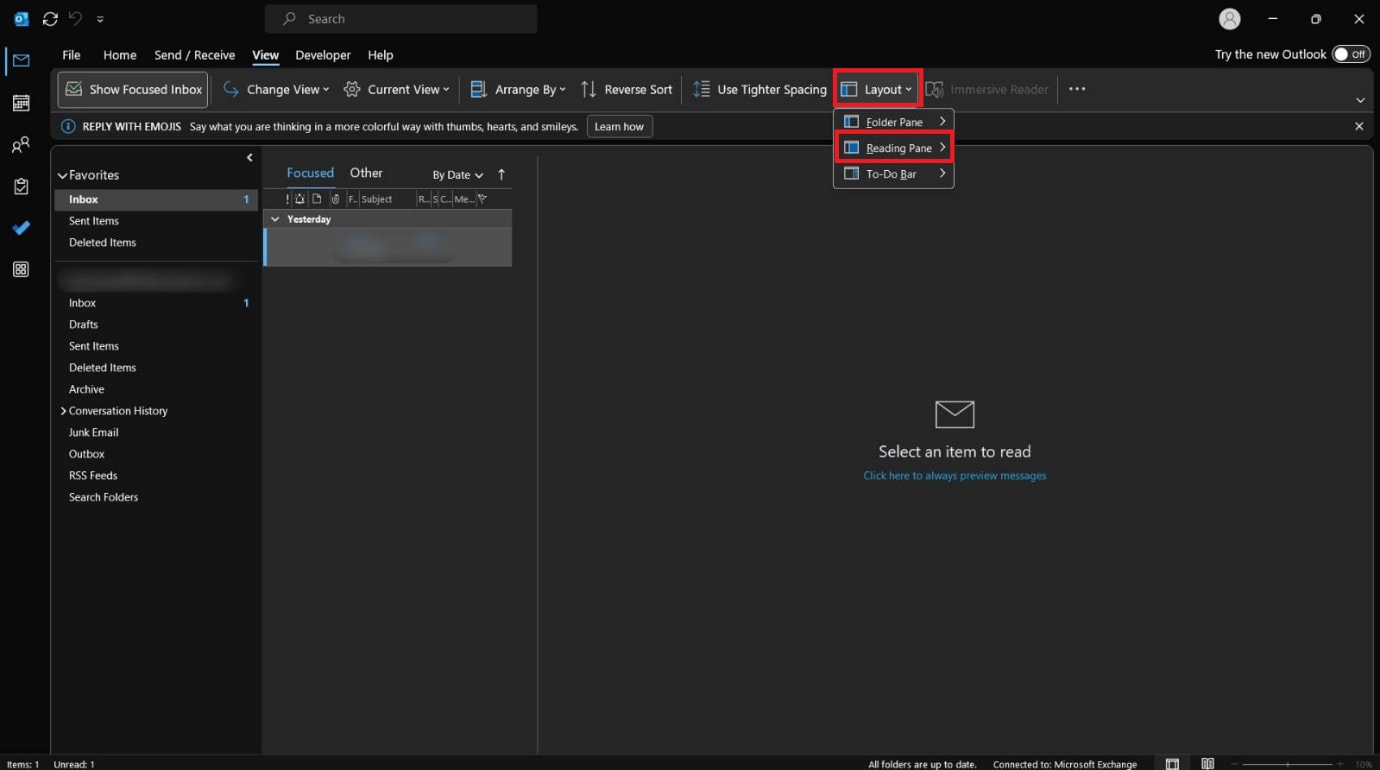The image size is (1380, 770).
Task: Click here to always preview messages
Action: point(954,475)
